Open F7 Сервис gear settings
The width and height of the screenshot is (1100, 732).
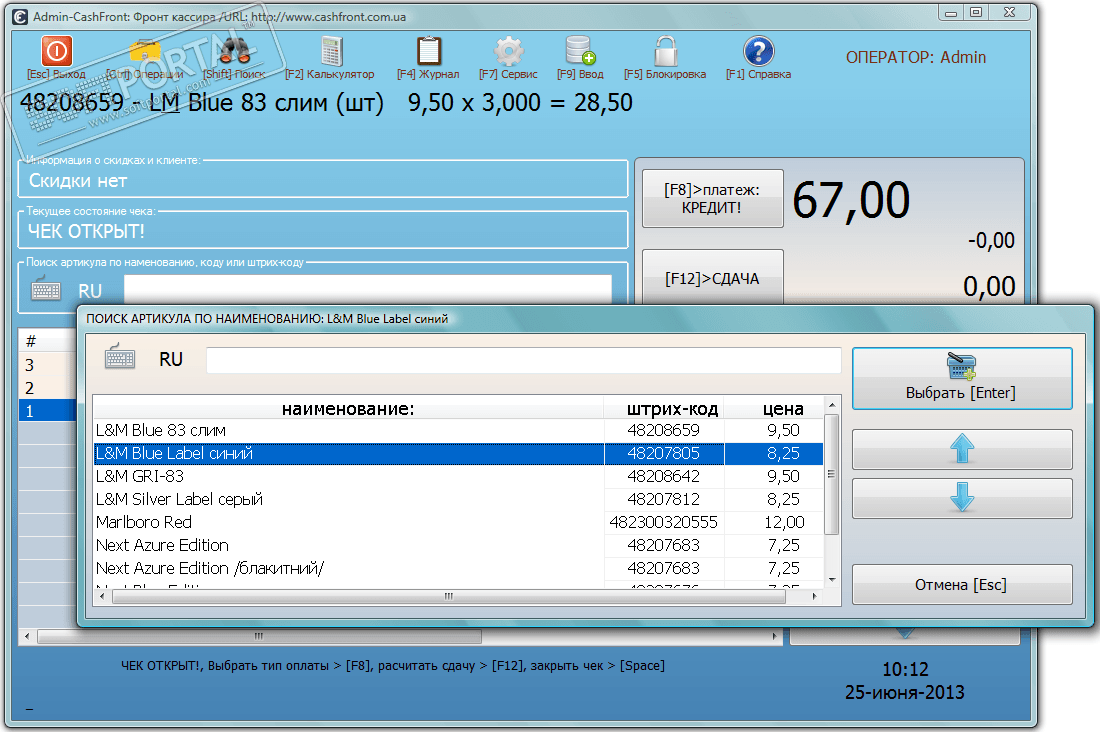[x=509, y=51]
